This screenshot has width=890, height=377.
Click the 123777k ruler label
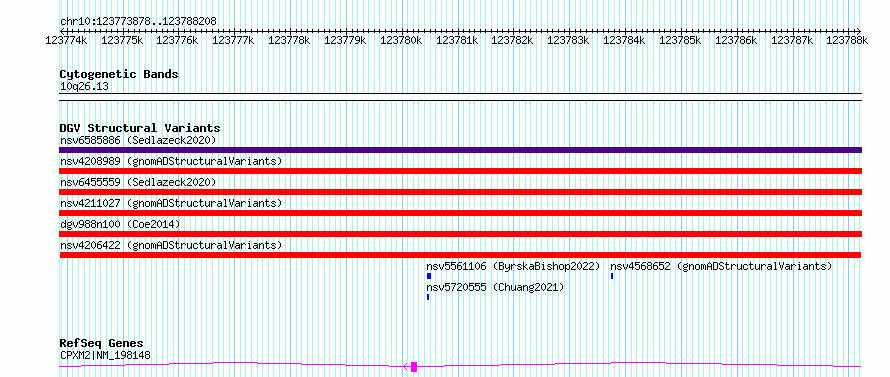(x=233, y=40)
